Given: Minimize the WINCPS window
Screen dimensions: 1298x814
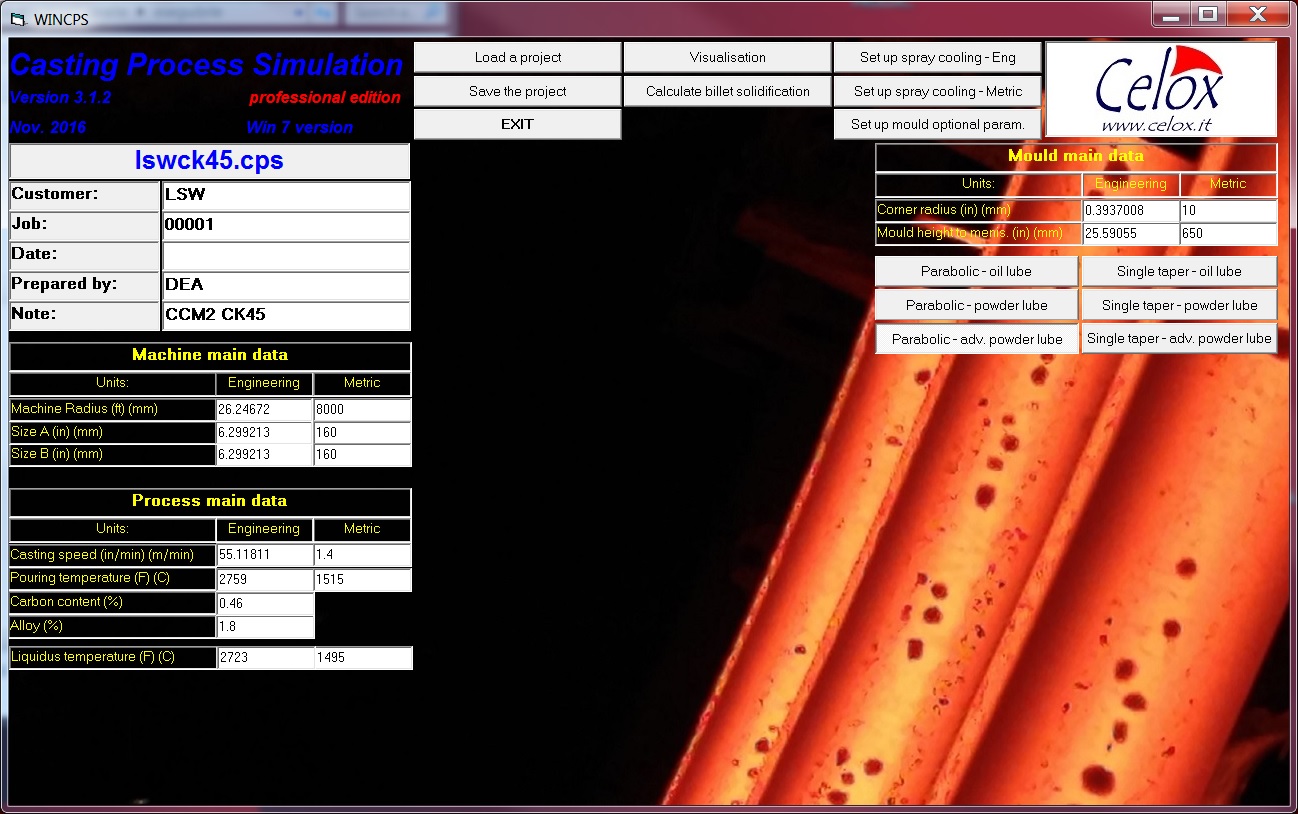Looking at the screenshot, I should (x=1171, y=14).
